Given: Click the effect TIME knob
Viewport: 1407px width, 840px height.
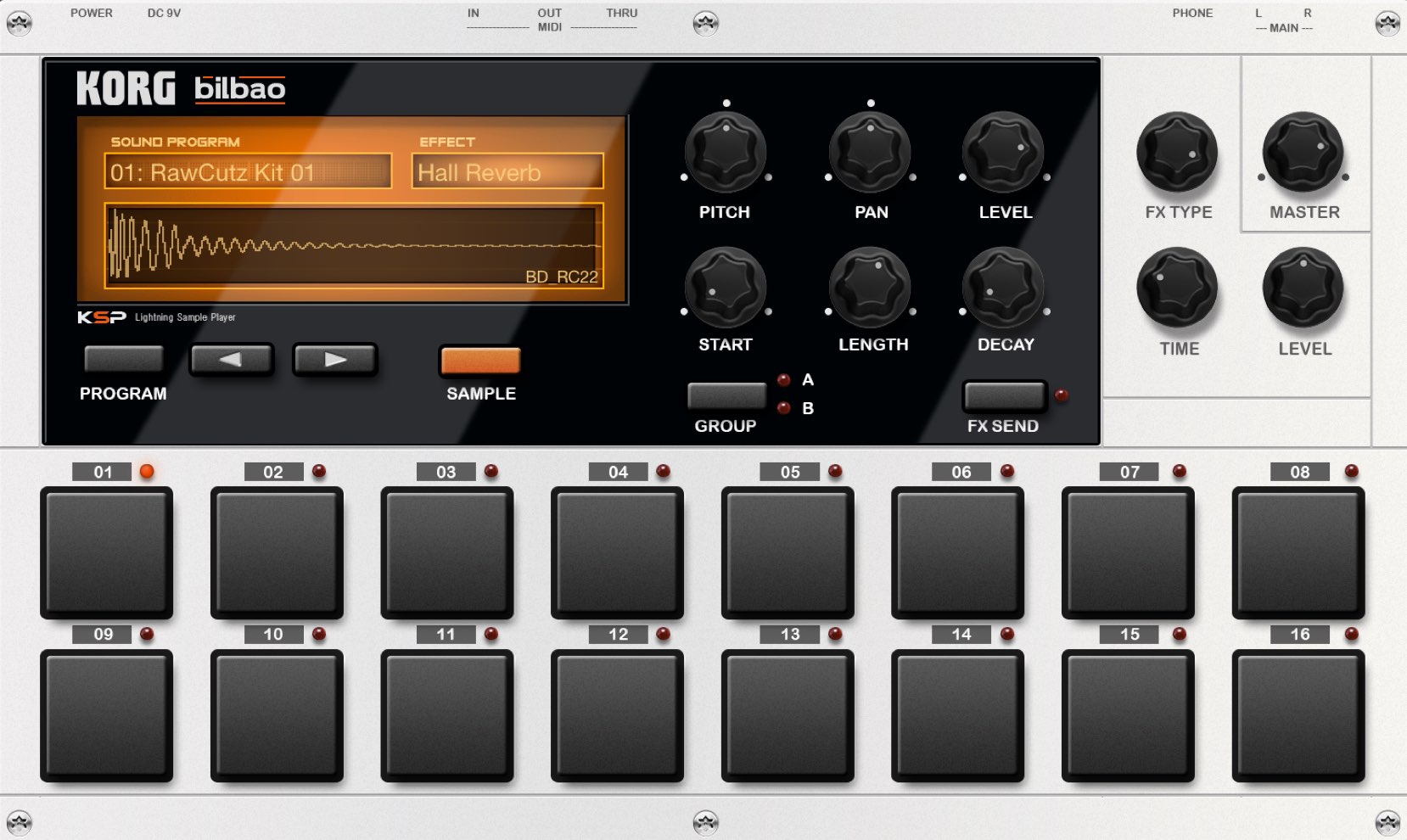Looking at the screenshot, I should [x=1177, y=288].
